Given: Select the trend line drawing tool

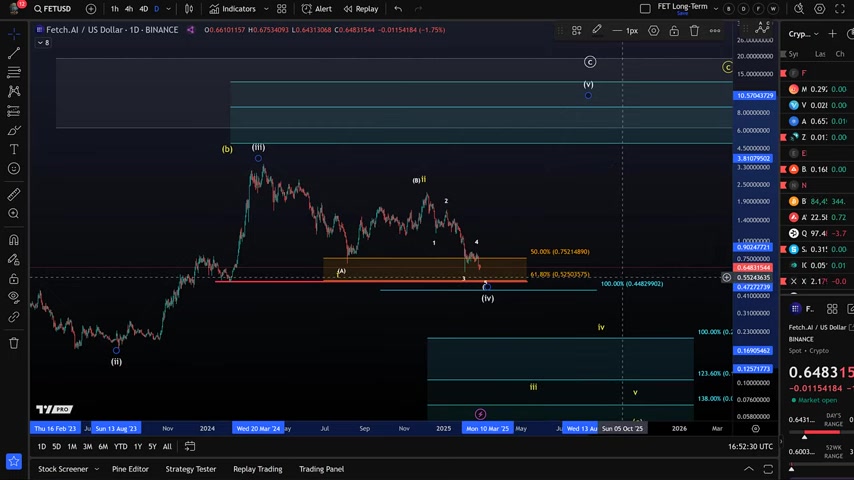Looking at the screenshot, I should 14,53.
